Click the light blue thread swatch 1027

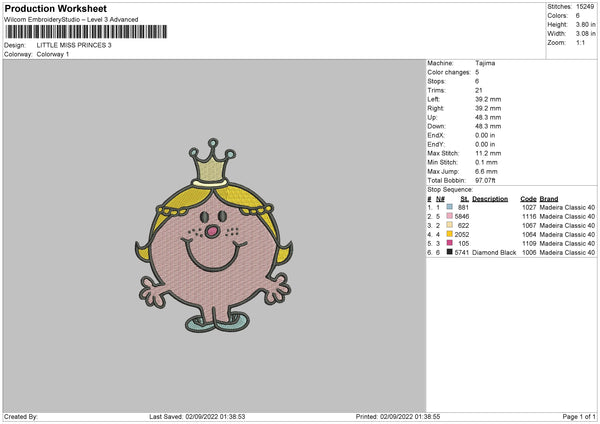449,207
